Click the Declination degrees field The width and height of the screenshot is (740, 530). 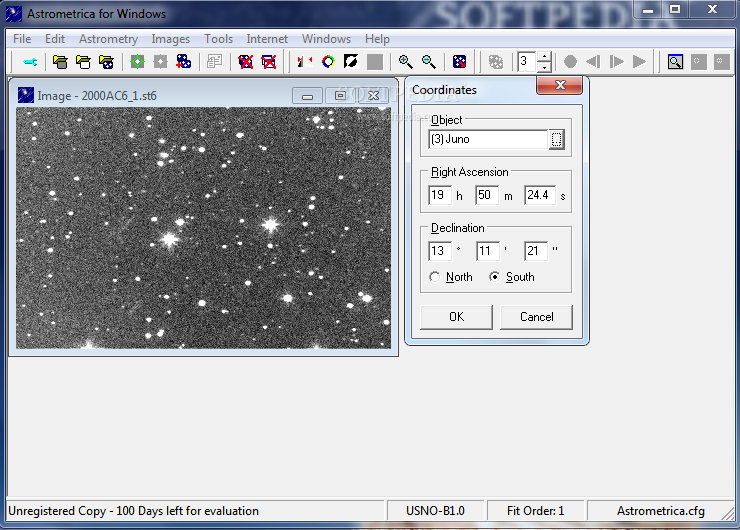440,251
